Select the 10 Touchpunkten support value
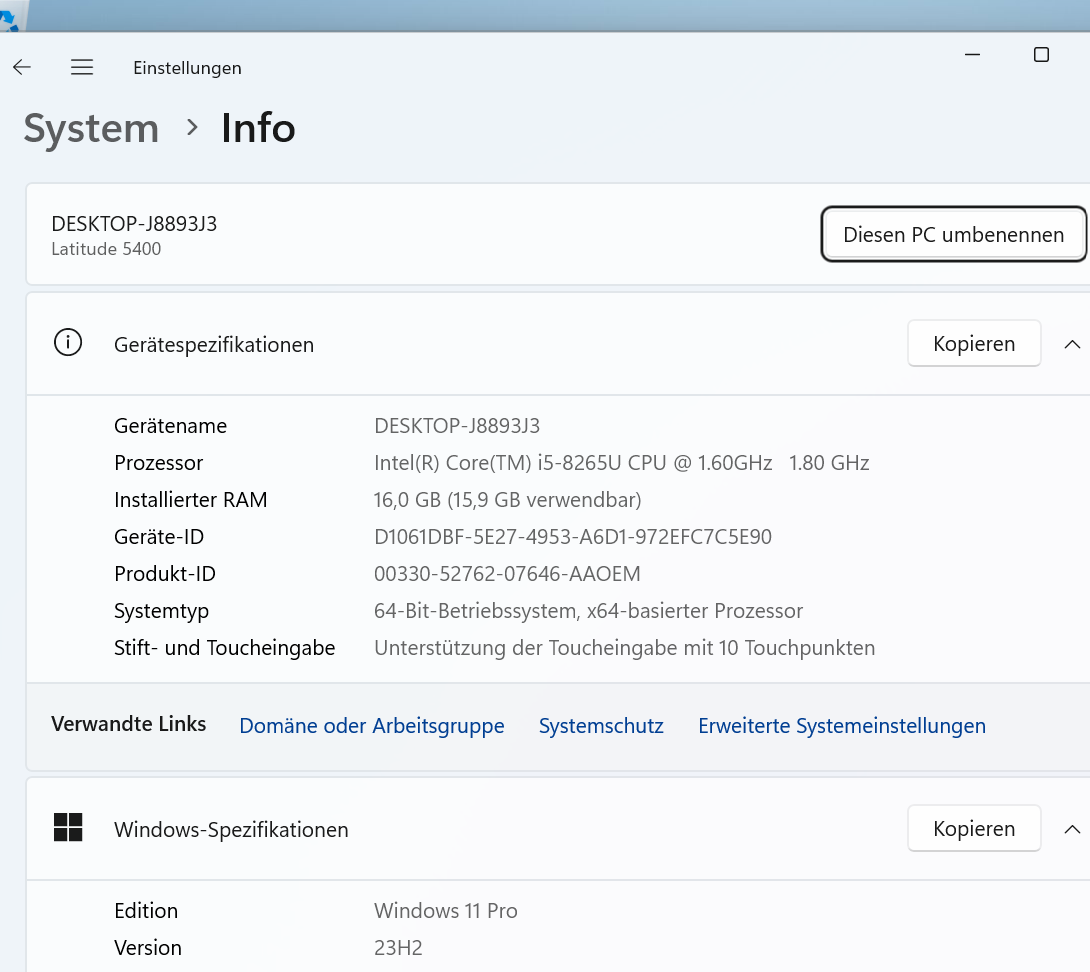Image resolution: width=1090 pixels, height=972 pixels. [x=624, y=648]
